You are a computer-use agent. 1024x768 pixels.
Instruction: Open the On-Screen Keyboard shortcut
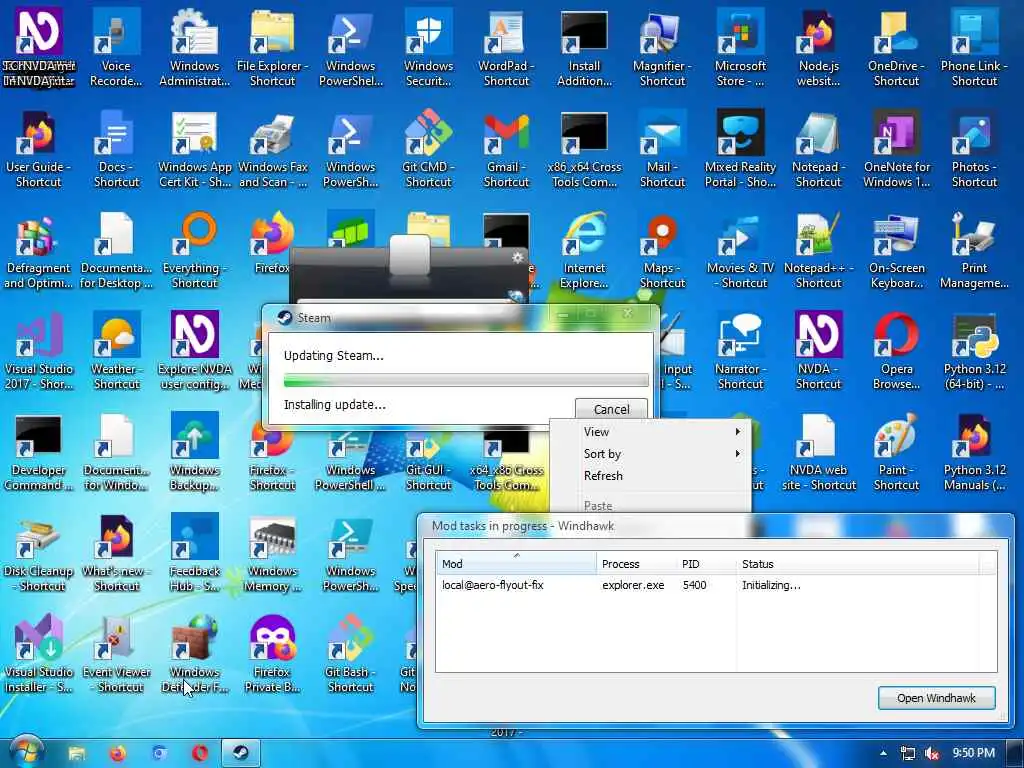pyautogui.click(x=896, y=249)
